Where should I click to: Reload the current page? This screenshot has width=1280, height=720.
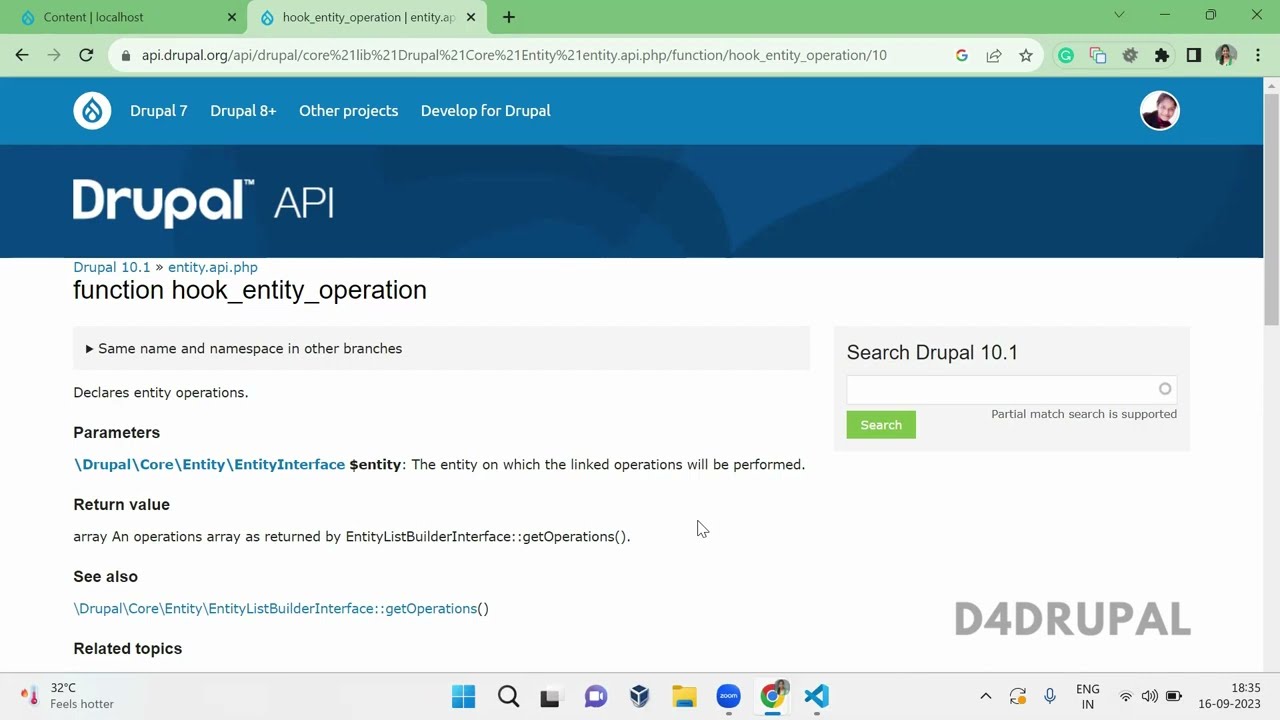tap(86, 55)
